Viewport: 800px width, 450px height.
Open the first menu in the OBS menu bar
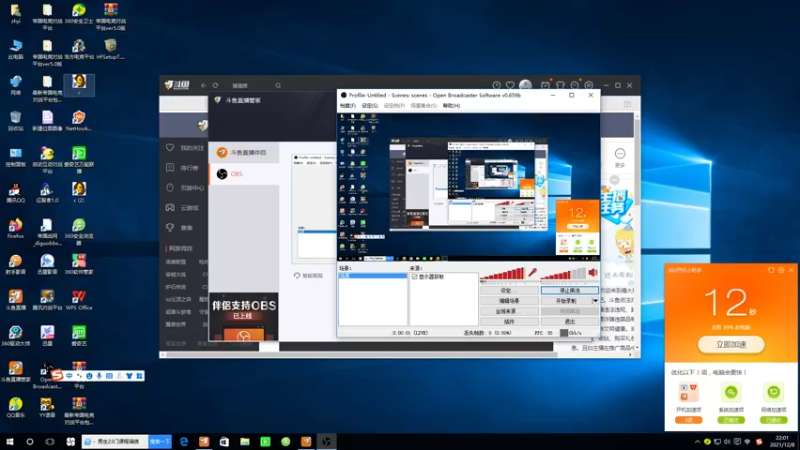[x=347, y=106]
